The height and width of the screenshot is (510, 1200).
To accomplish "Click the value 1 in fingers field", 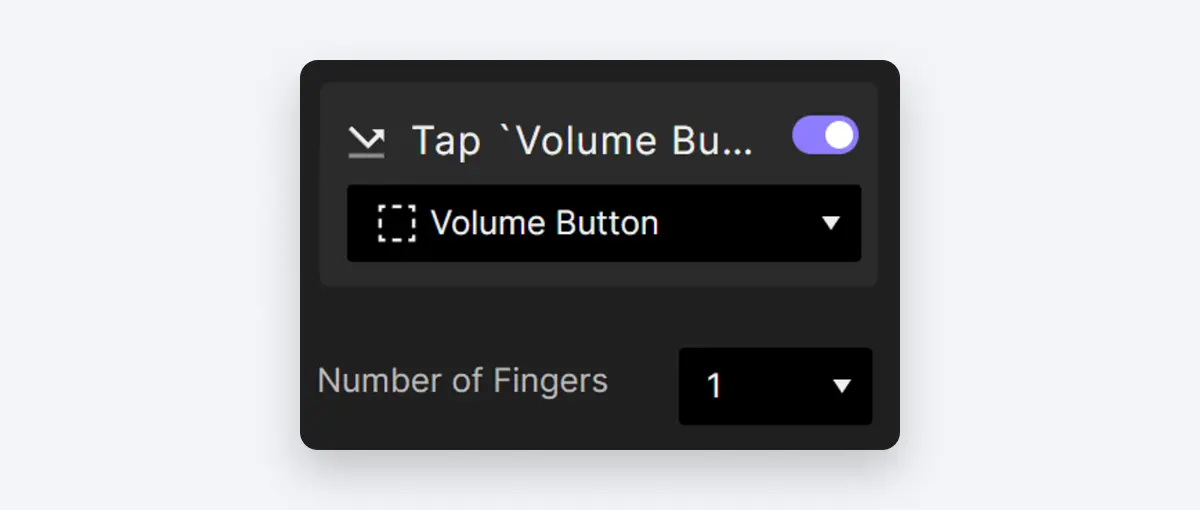I will pyautogui.click(x=714, y=386).
